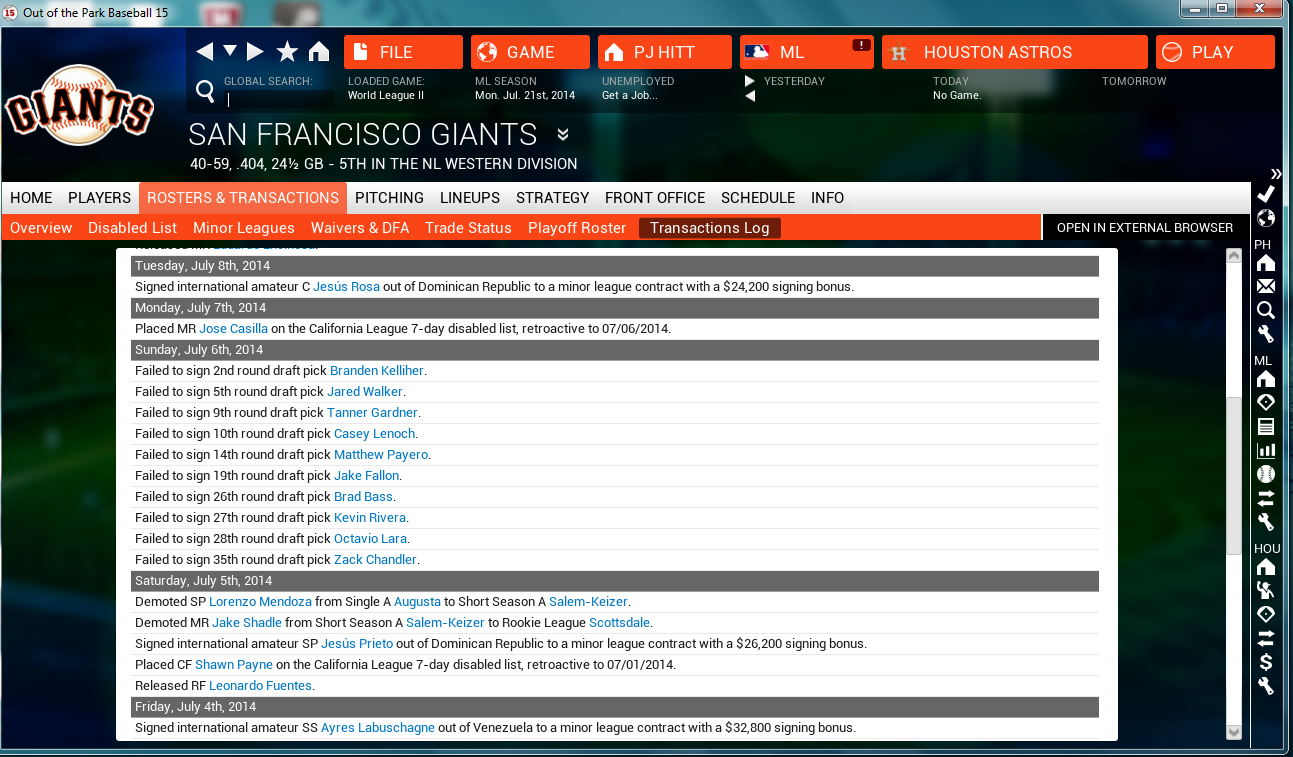
Task: Expand the San Francisco Giants team dropdown
Action: [x=563, y=135]
